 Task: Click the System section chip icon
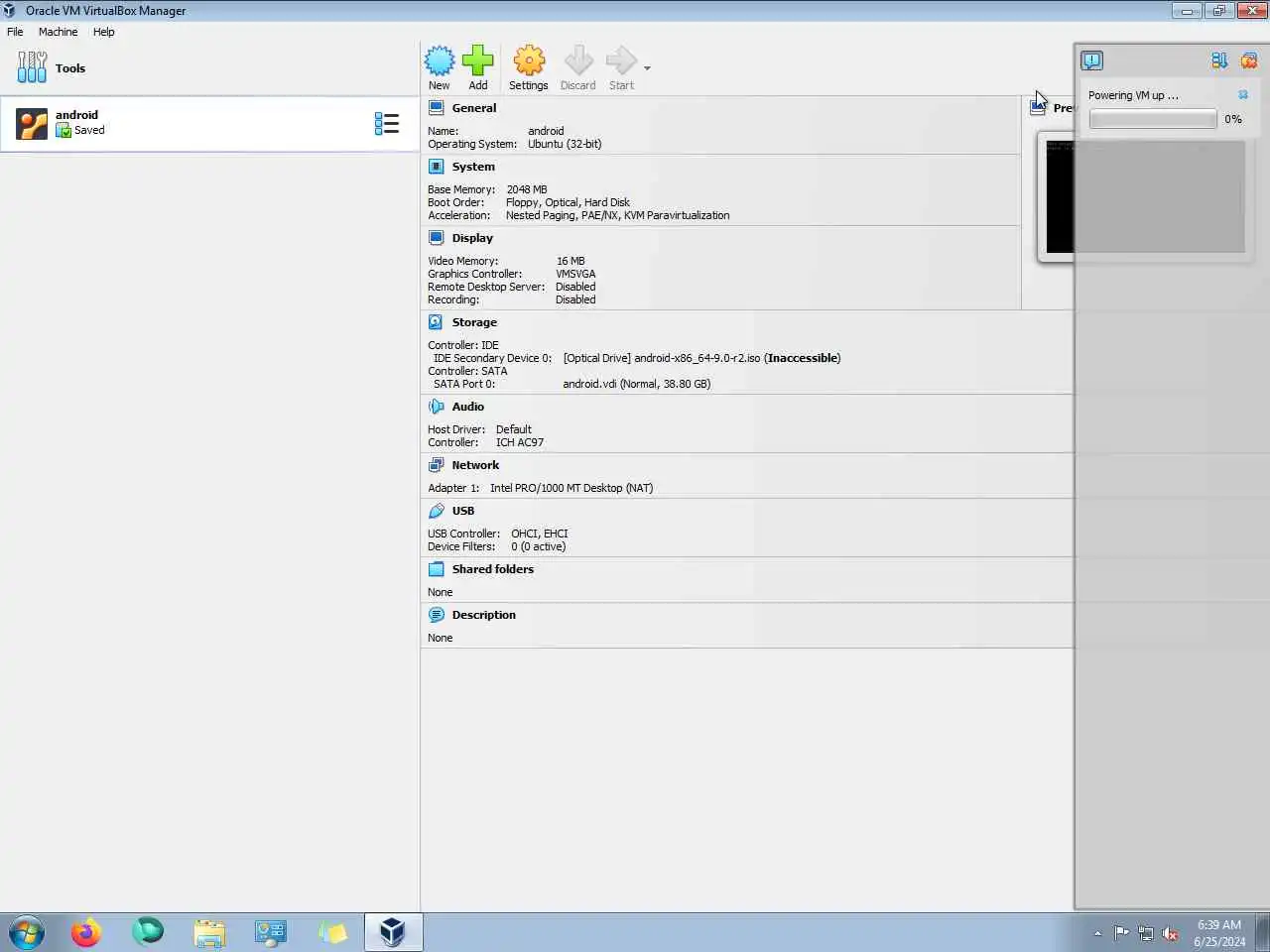(436, 167)
